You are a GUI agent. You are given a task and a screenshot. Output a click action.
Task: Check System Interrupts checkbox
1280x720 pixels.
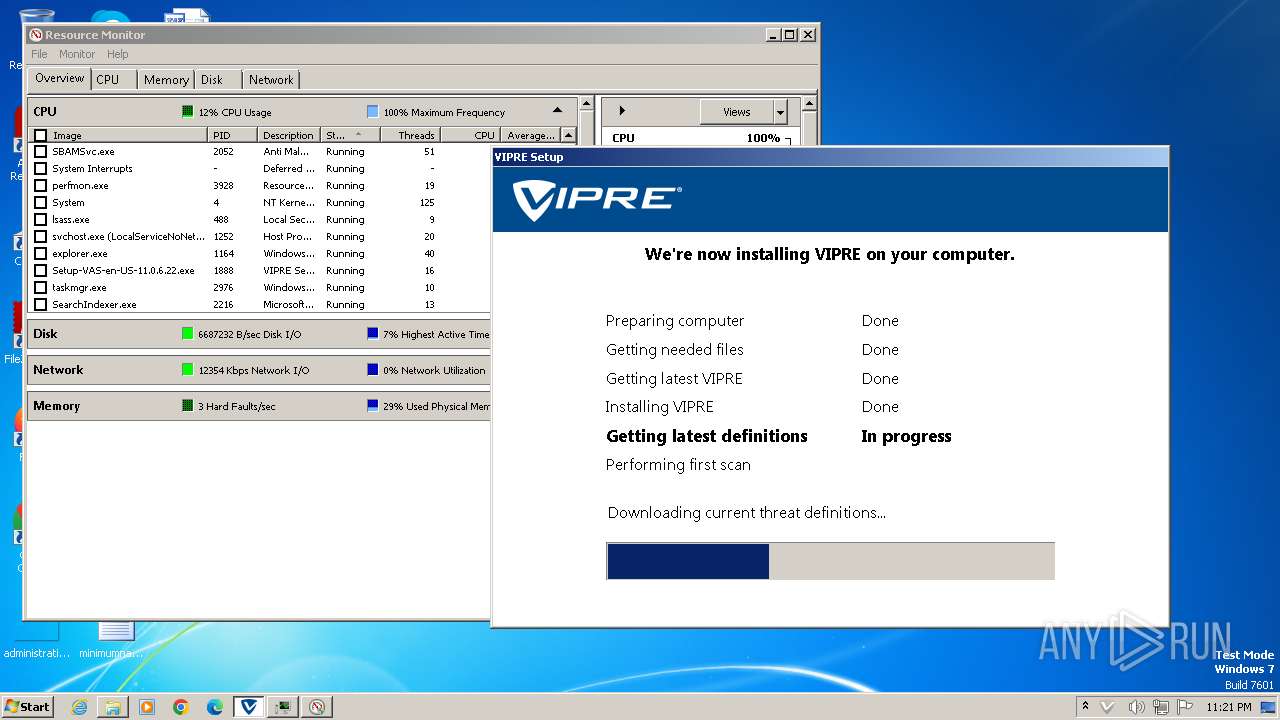coord(40,169)
